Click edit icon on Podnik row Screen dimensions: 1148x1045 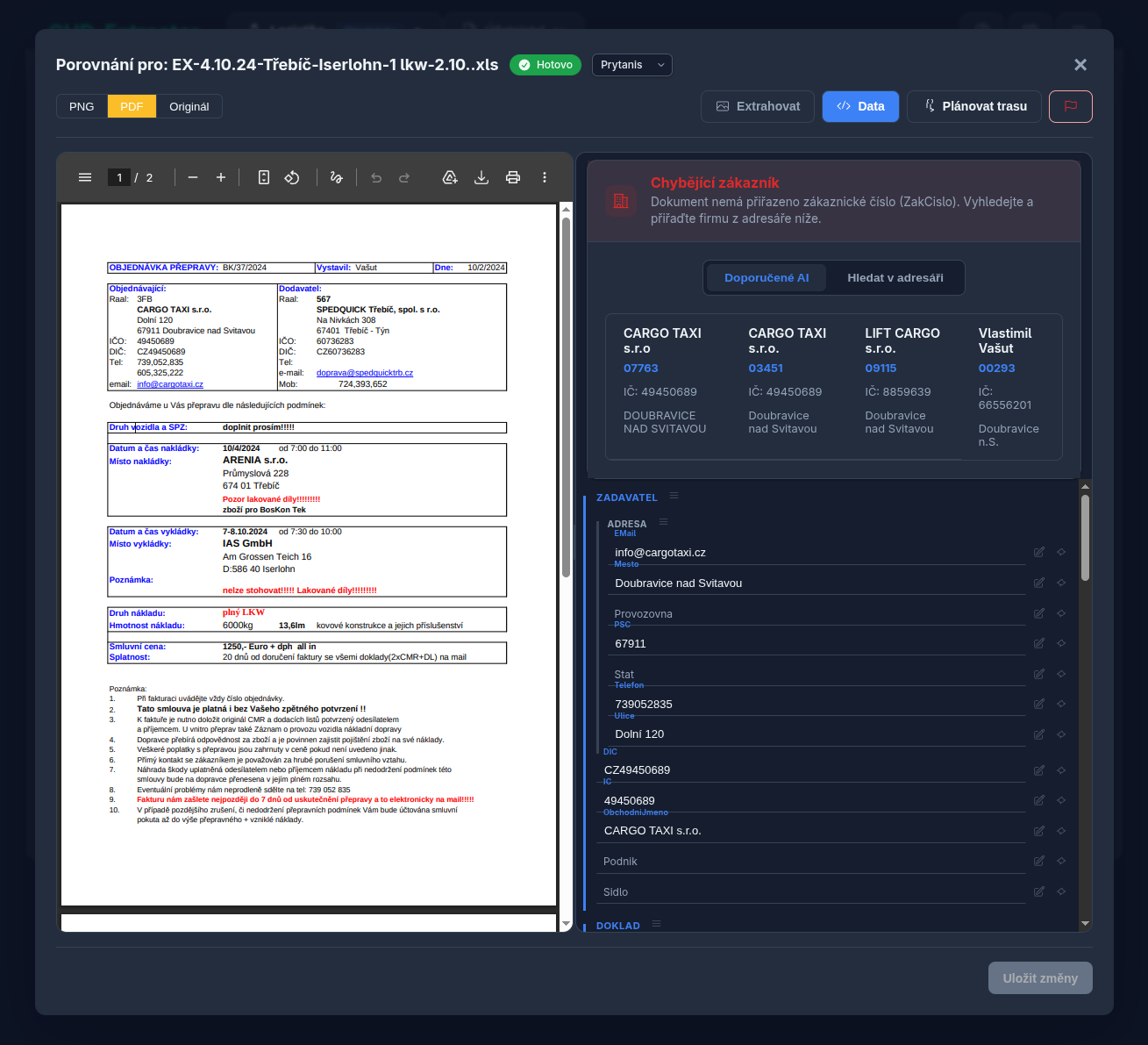pos(1039,861)
